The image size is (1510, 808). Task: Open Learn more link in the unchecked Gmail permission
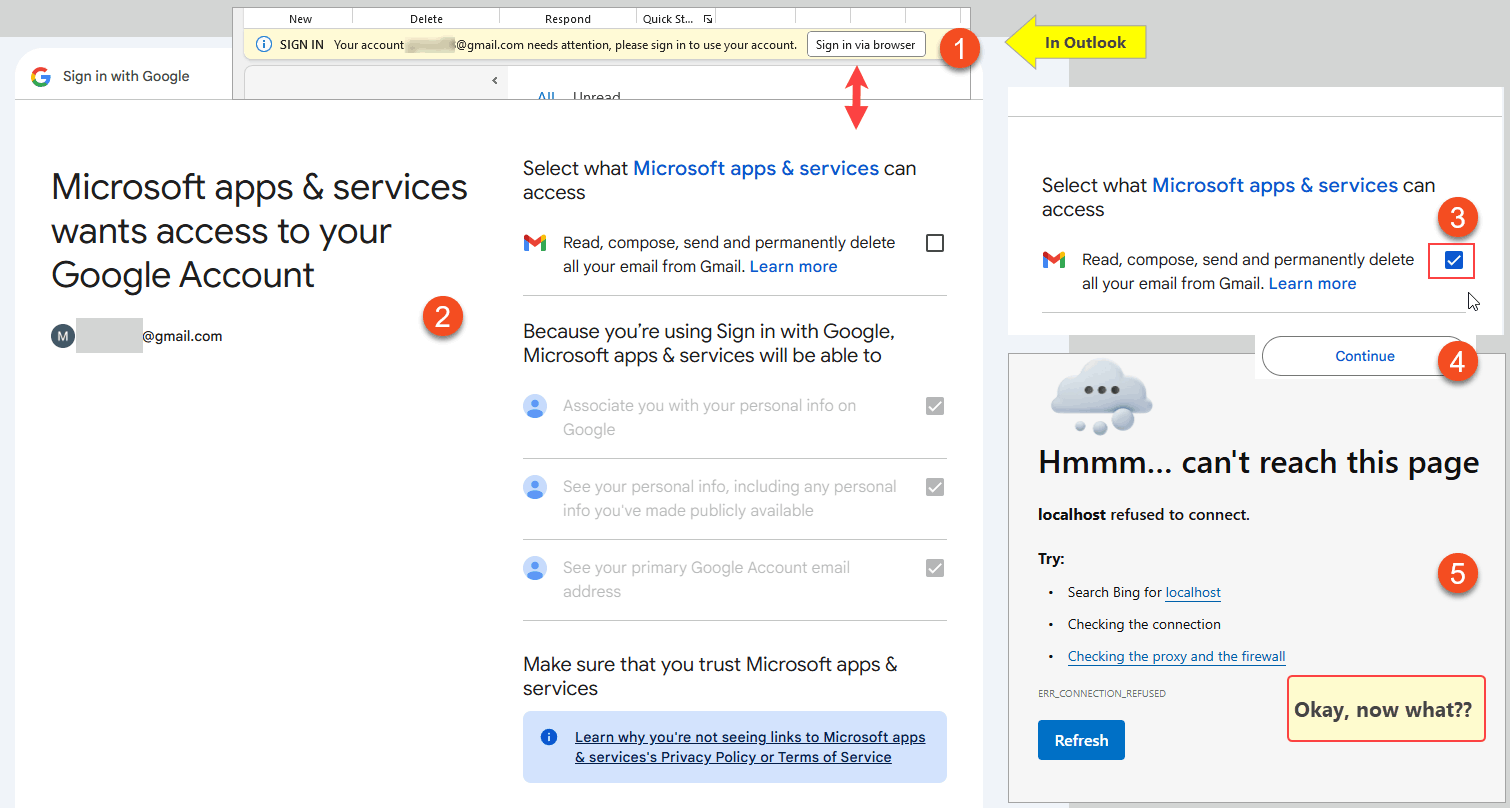pos(793,267)
